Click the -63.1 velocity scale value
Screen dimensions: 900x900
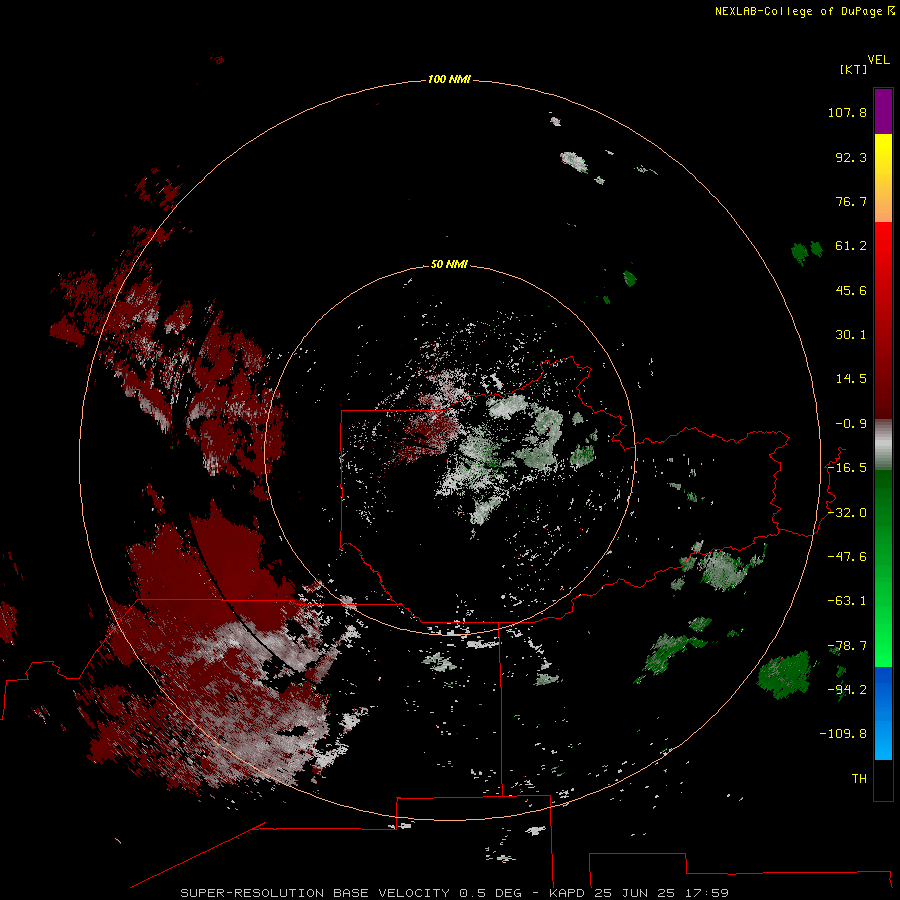[x=847, y=601]
